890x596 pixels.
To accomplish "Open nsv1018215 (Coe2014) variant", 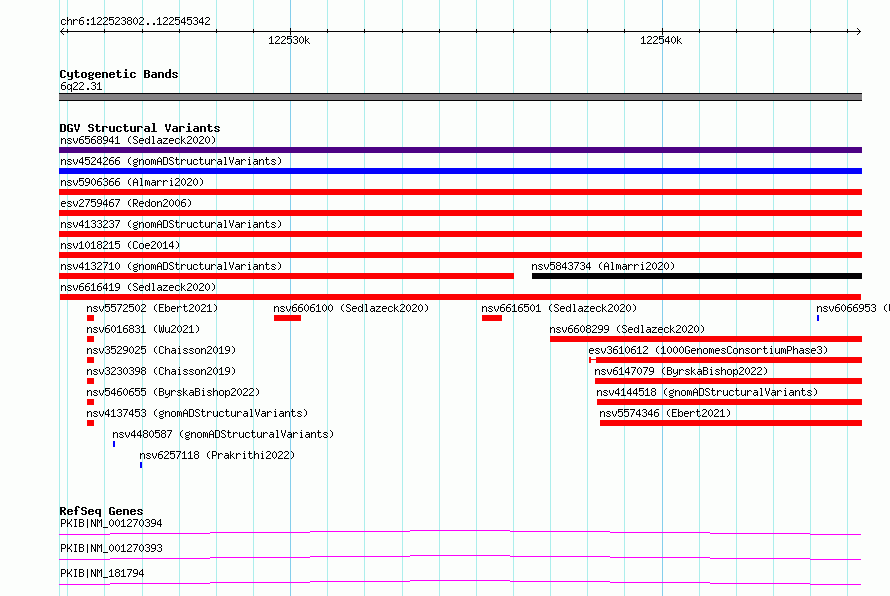I will (120, 245).
